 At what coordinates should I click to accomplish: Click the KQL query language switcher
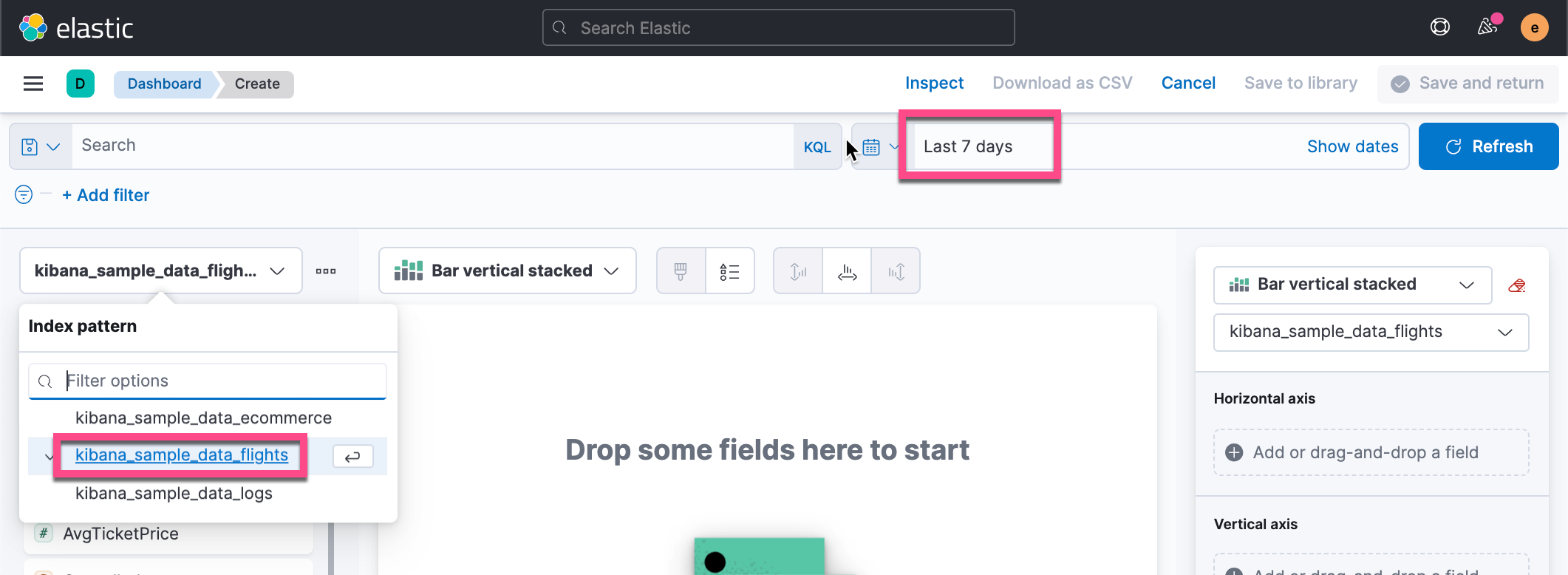817,147
